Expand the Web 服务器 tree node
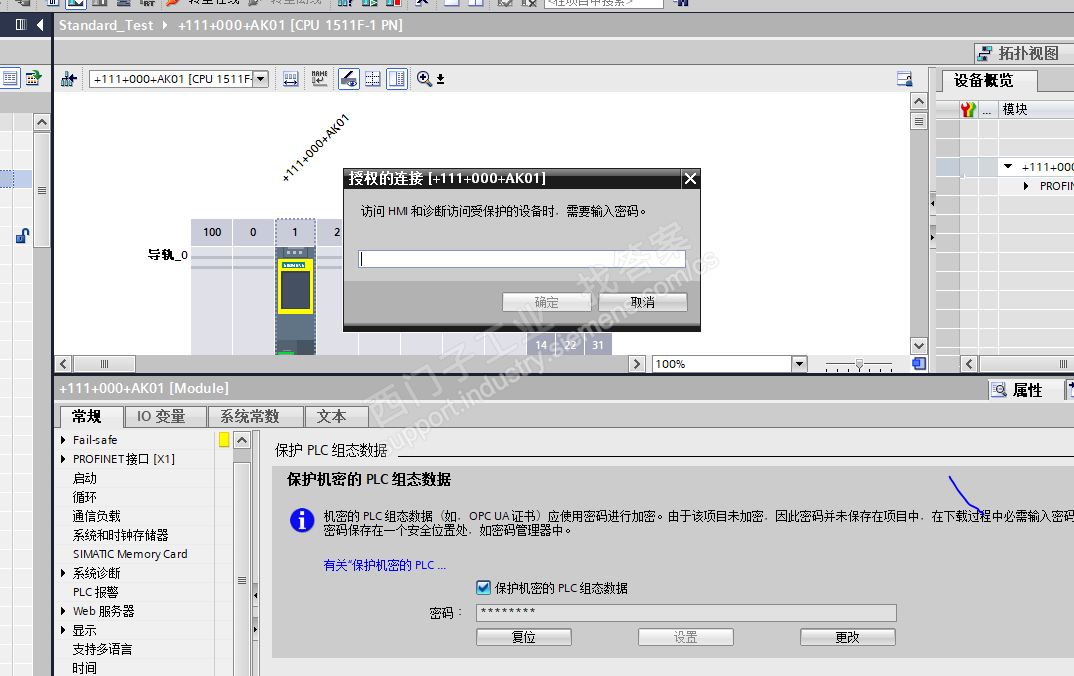1074x676 pixels. (x=63, y=611)
